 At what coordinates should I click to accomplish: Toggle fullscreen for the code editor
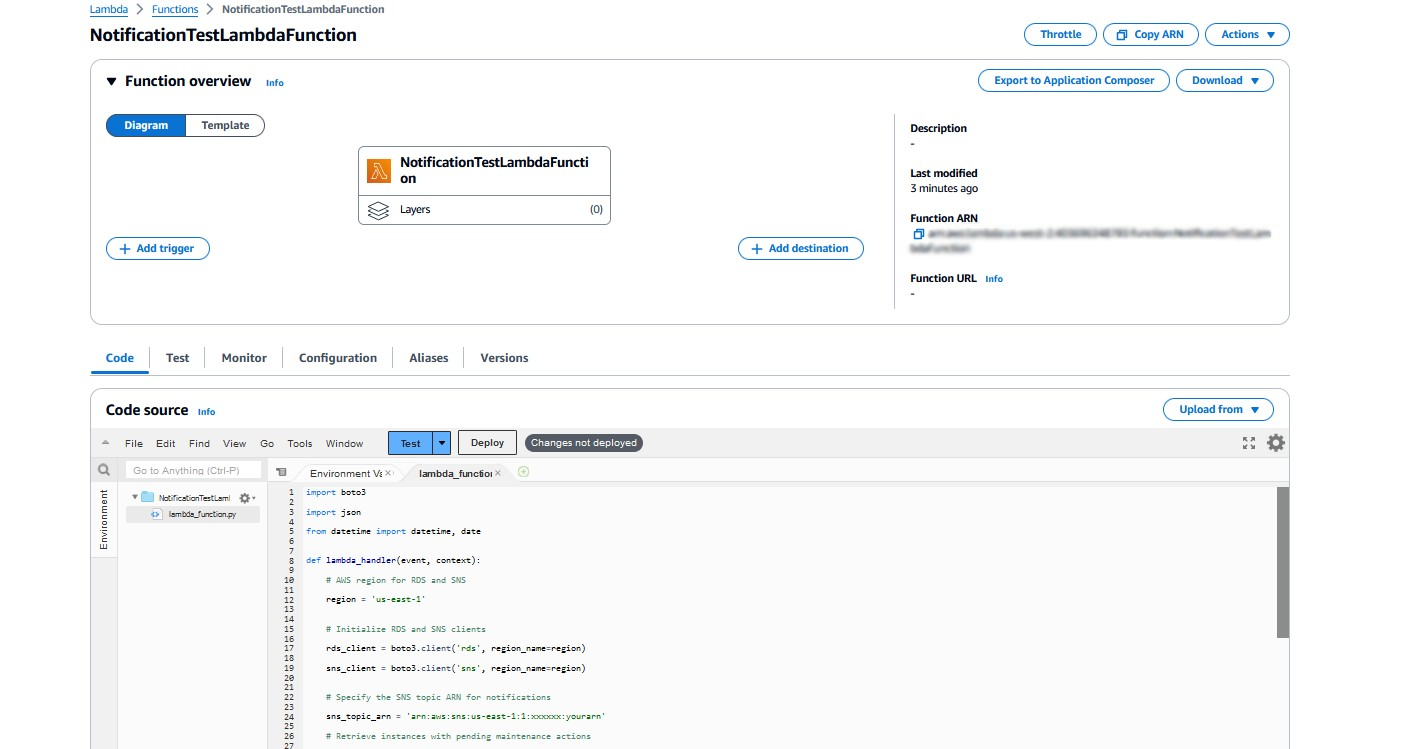[1249, 443]
